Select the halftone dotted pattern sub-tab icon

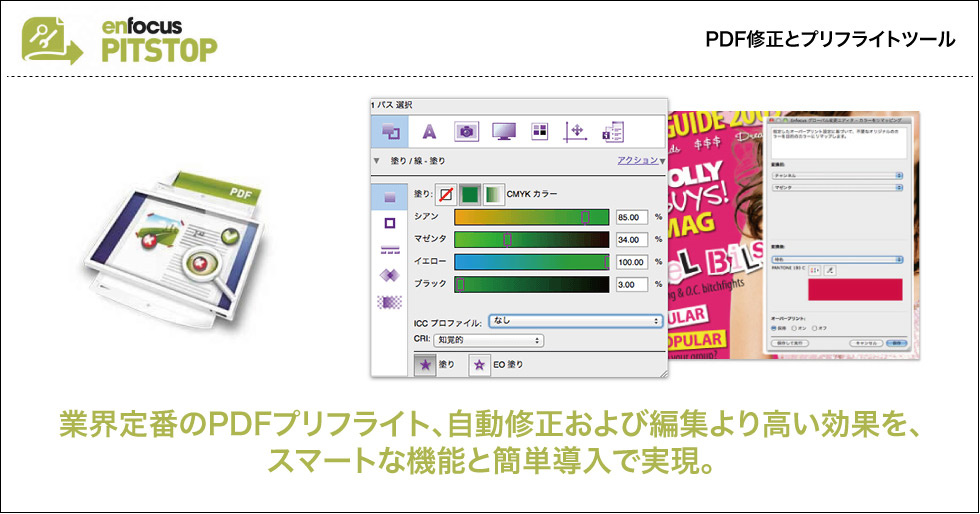tap(389, 303)
